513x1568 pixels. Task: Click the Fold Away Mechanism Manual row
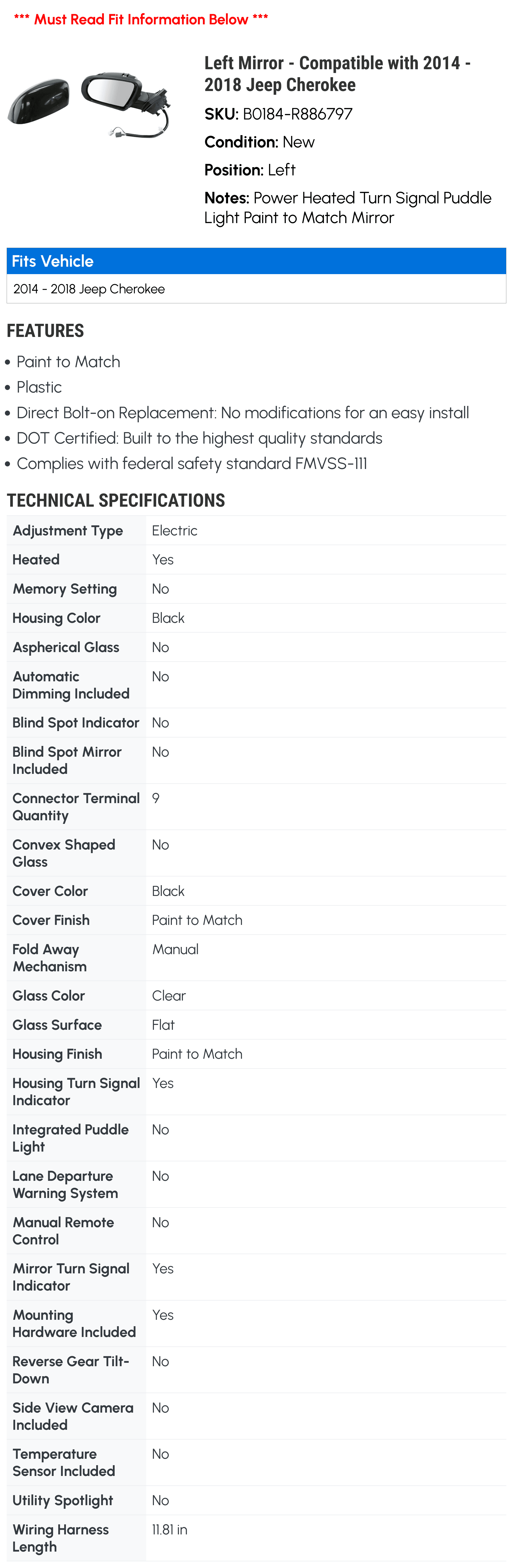pos(256,958)
